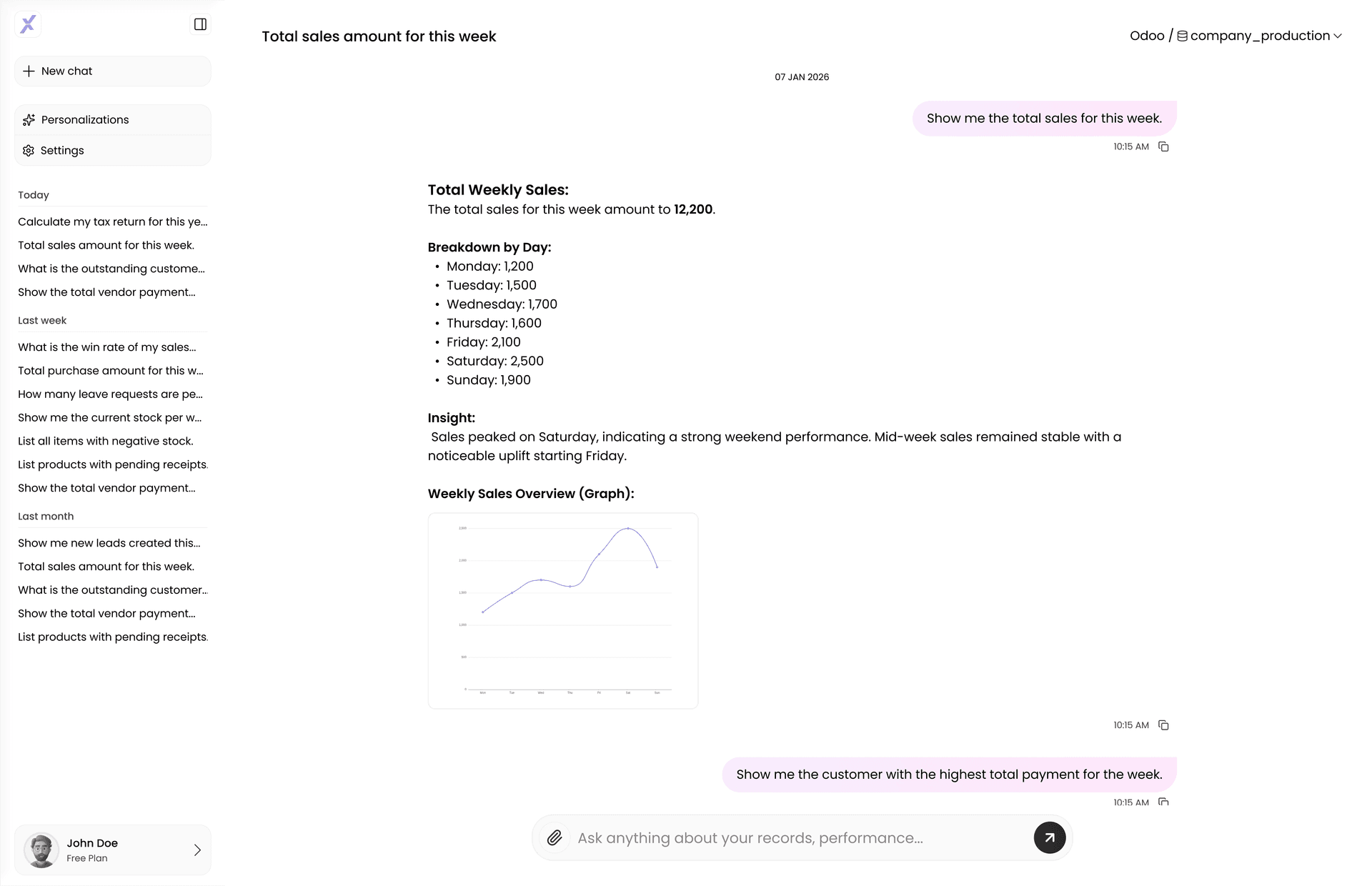Copy the Total Weekly Sales response
Screen dimensions: 1372x886
click(1163, 725)
